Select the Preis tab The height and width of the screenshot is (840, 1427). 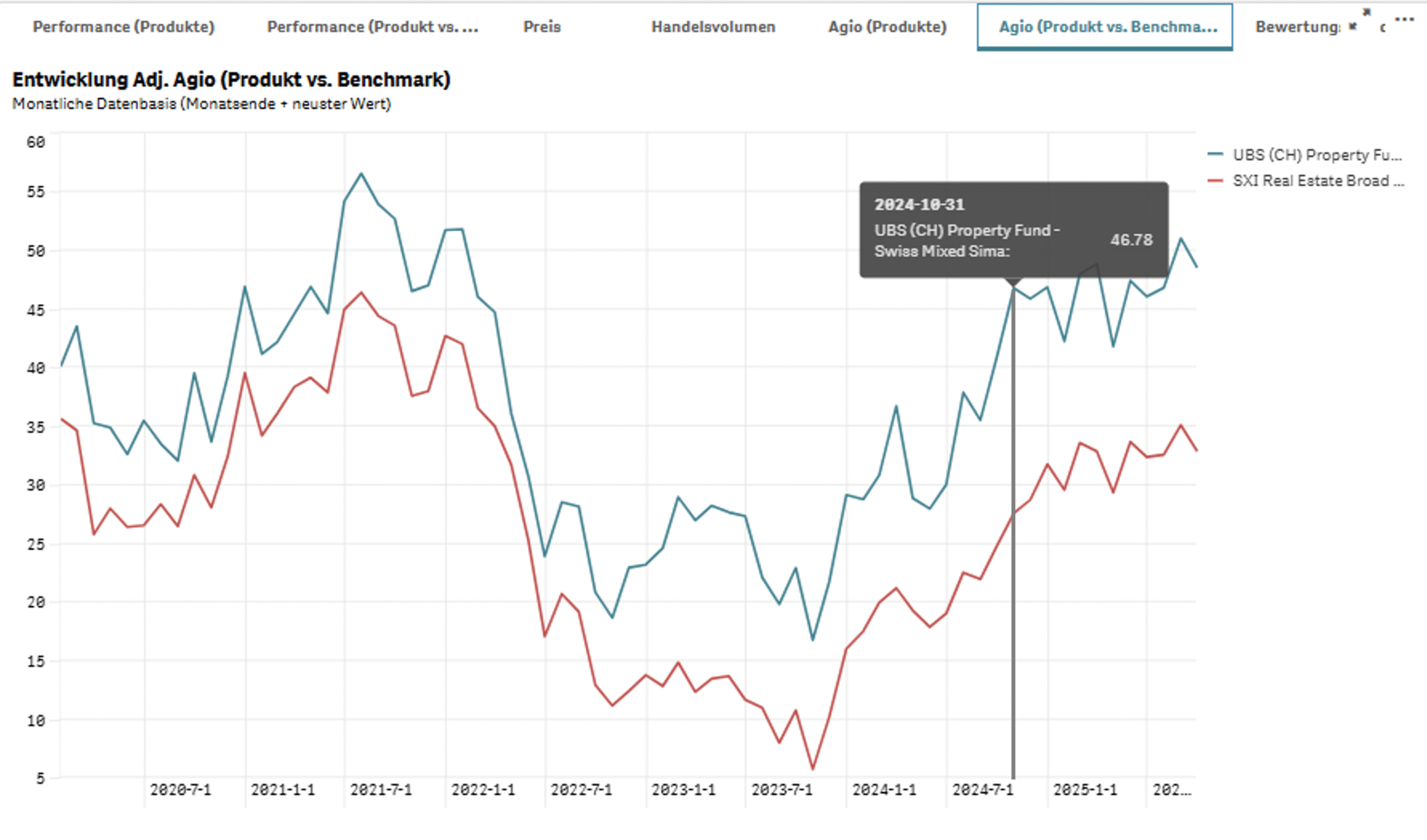[x=541, y=27]
